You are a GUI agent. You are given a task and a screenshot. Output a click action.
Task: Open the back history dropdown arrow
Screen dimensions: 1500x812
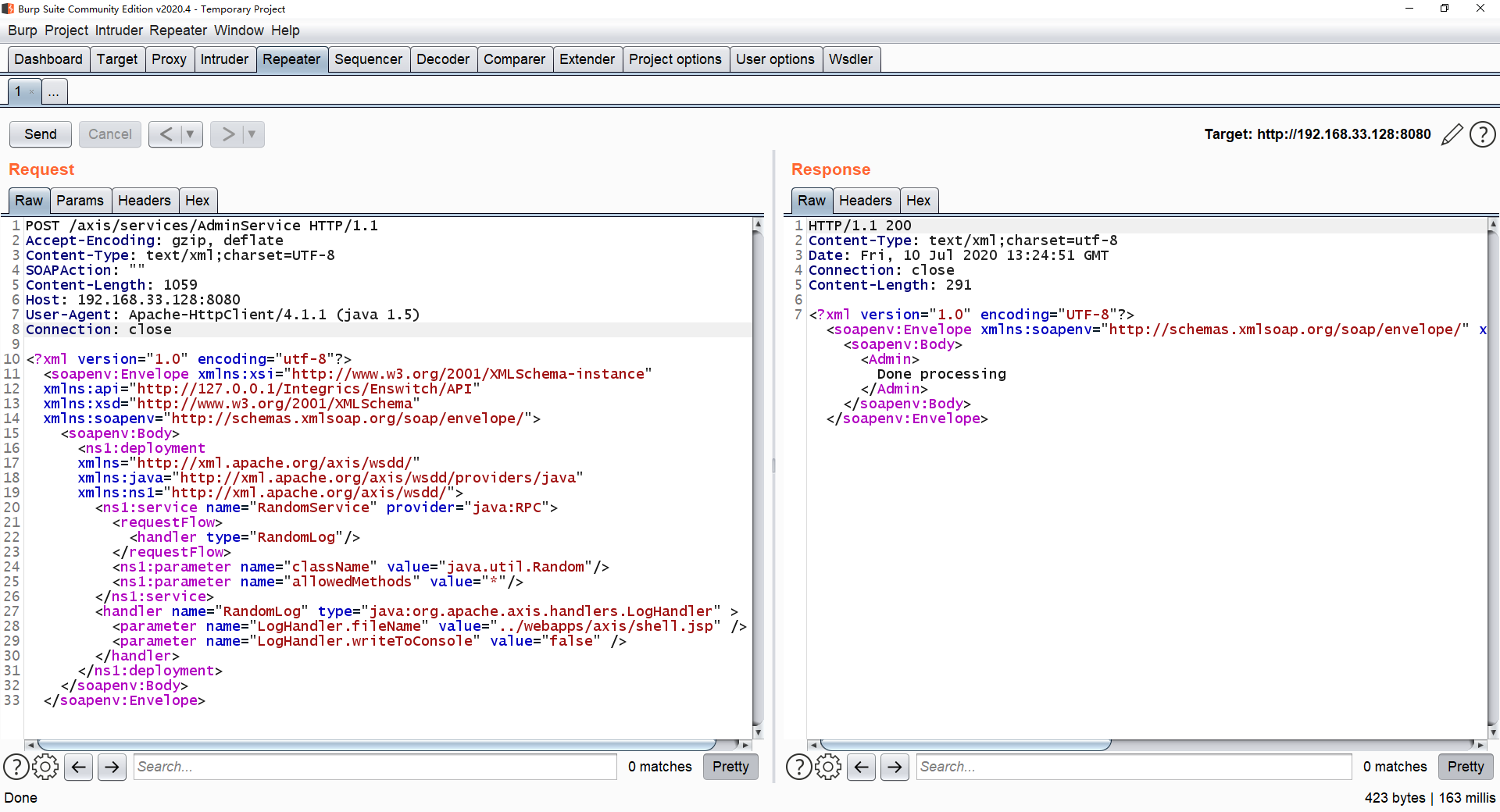[190, 134]
